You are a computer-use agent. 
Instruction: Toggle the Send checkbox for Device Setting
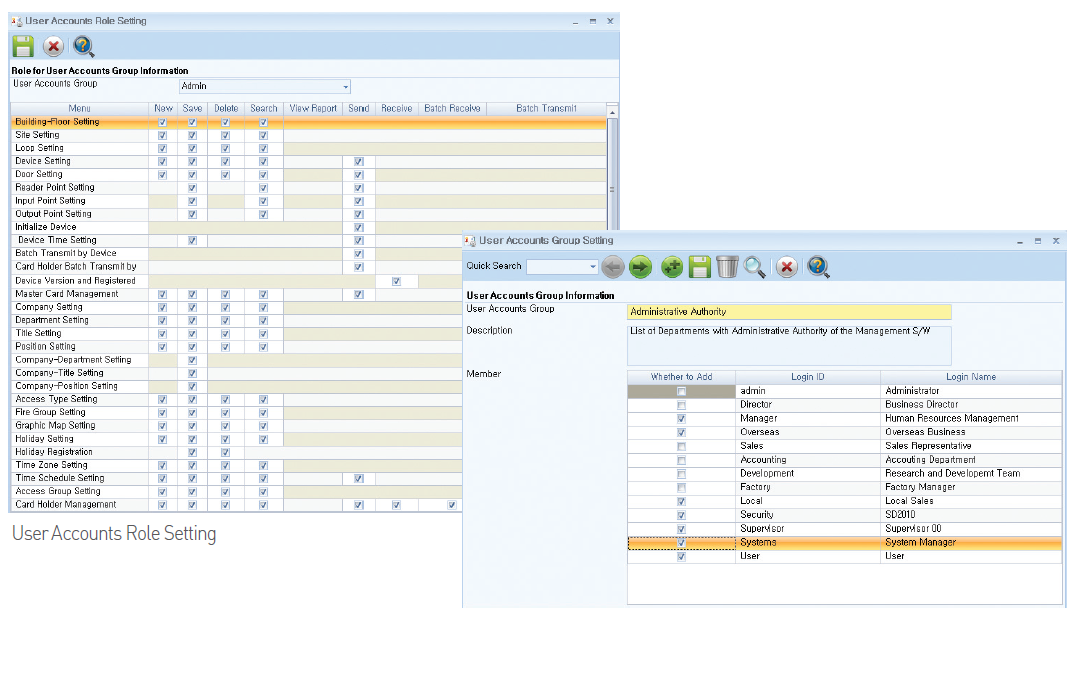[x=358, y=161]
